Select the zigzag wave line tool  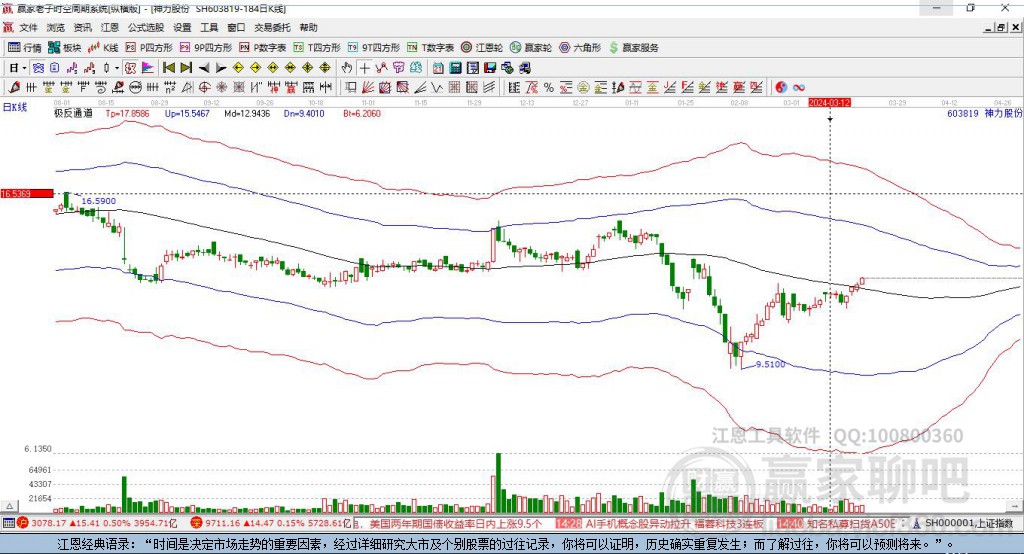pyautogui.click(x=437, y=88)
